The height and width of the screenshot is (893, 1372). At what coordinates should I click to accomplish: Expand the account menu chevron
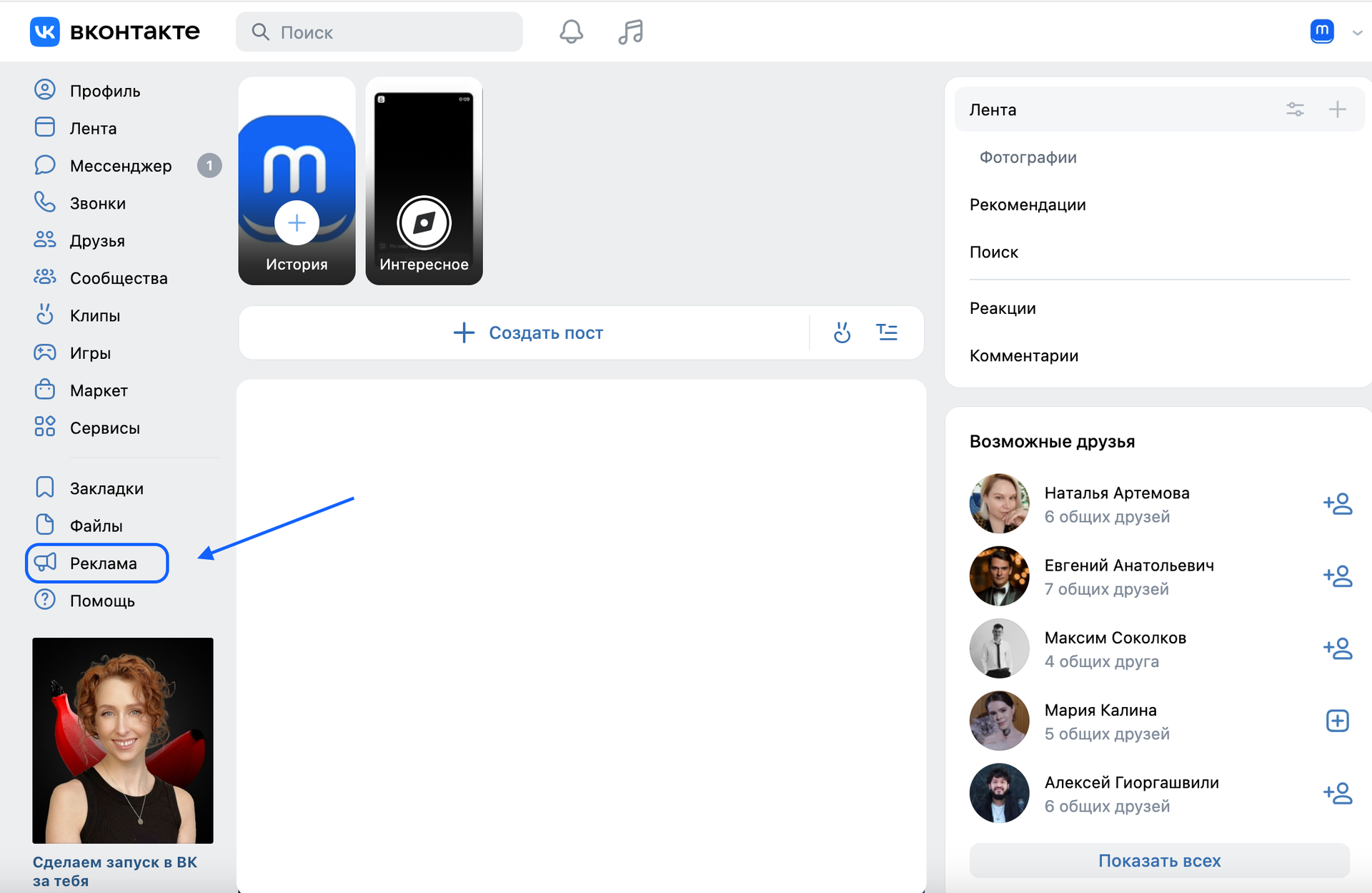(x=1357, y=33)
